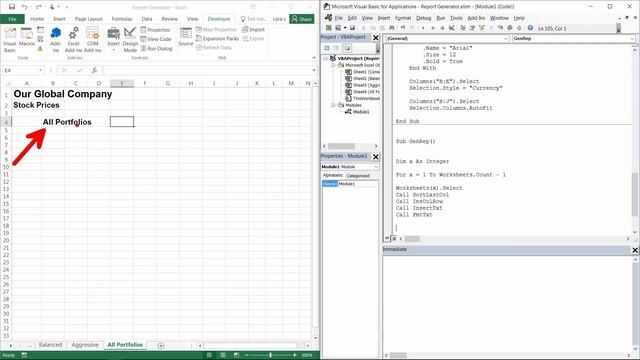Screen dimensions: 640x360
Task: Save the project from the VBA toolbar
Action: coord(352,28)
